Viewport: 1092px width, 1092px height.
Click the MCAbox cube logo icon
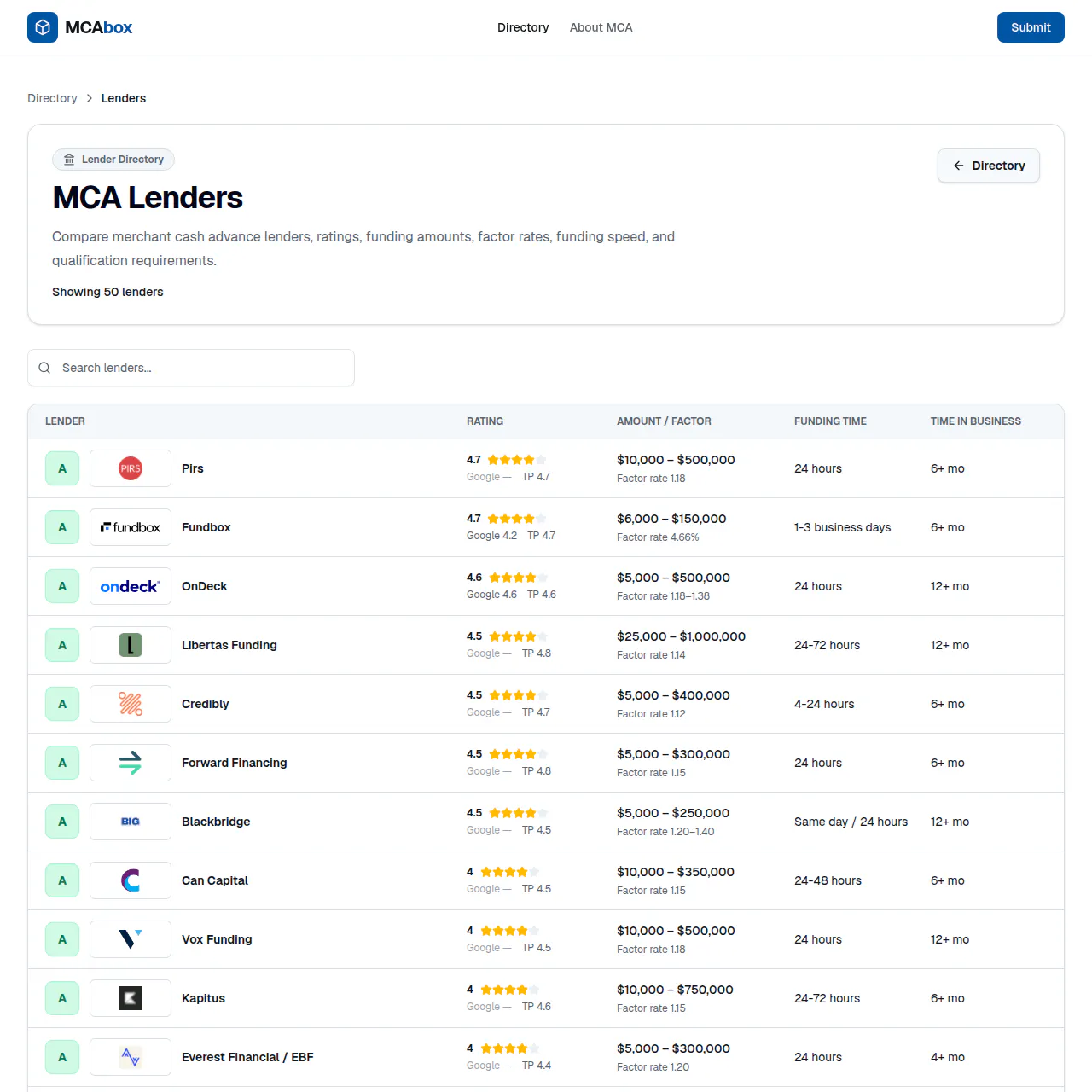[43, 27]
